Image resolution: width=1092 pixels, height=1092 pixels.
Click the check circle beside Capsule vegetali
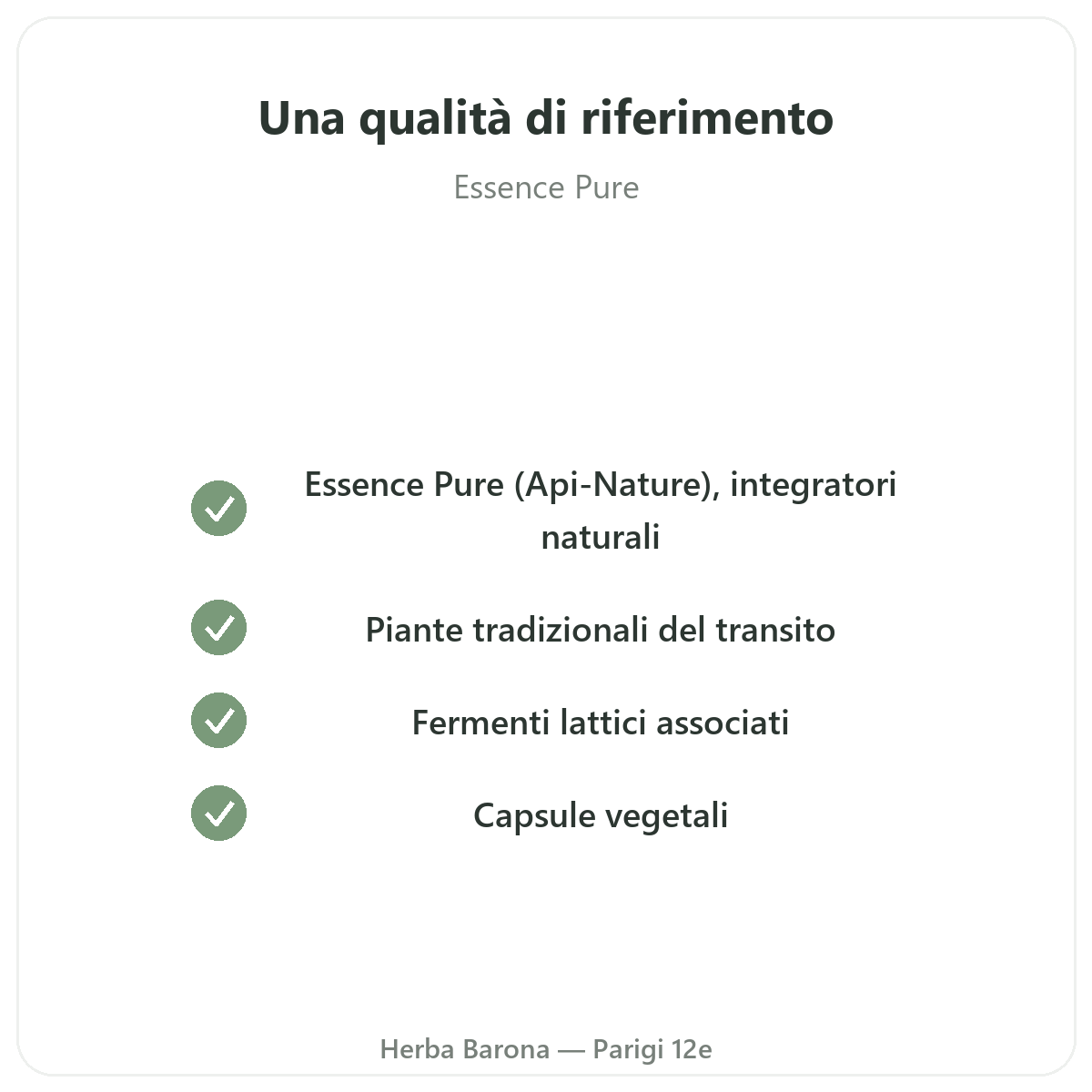coord(218,813)
